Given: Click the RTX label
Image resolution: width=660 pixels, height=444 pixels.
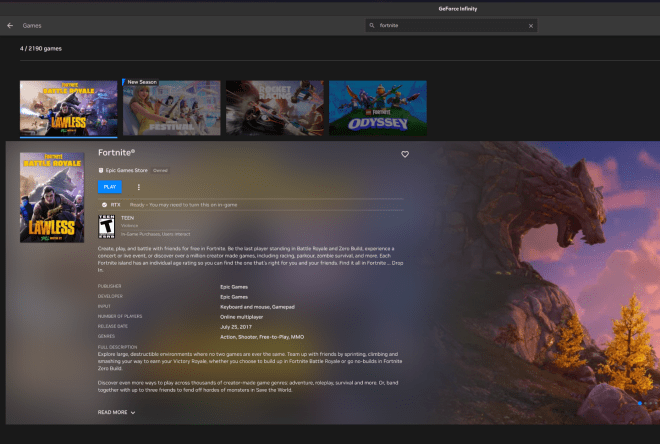Looking at the screenshot, I should (115, 205).
